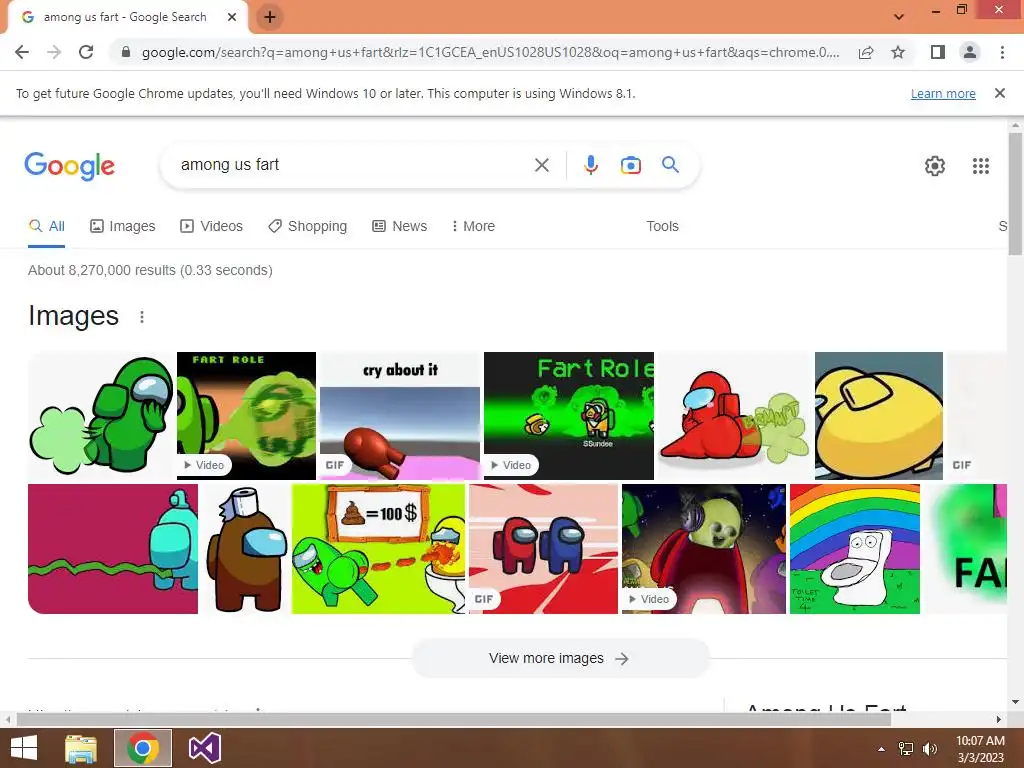This screenshot has height=768, width=1024.
Task: Click the scroll down arrow
Action: pos(1016,702)
